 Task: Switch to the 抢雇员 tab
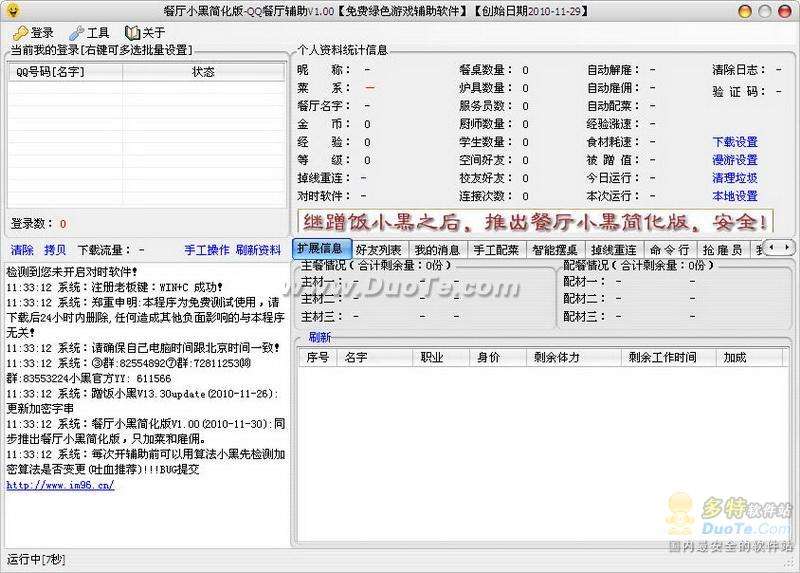click(x=722, y=250)
